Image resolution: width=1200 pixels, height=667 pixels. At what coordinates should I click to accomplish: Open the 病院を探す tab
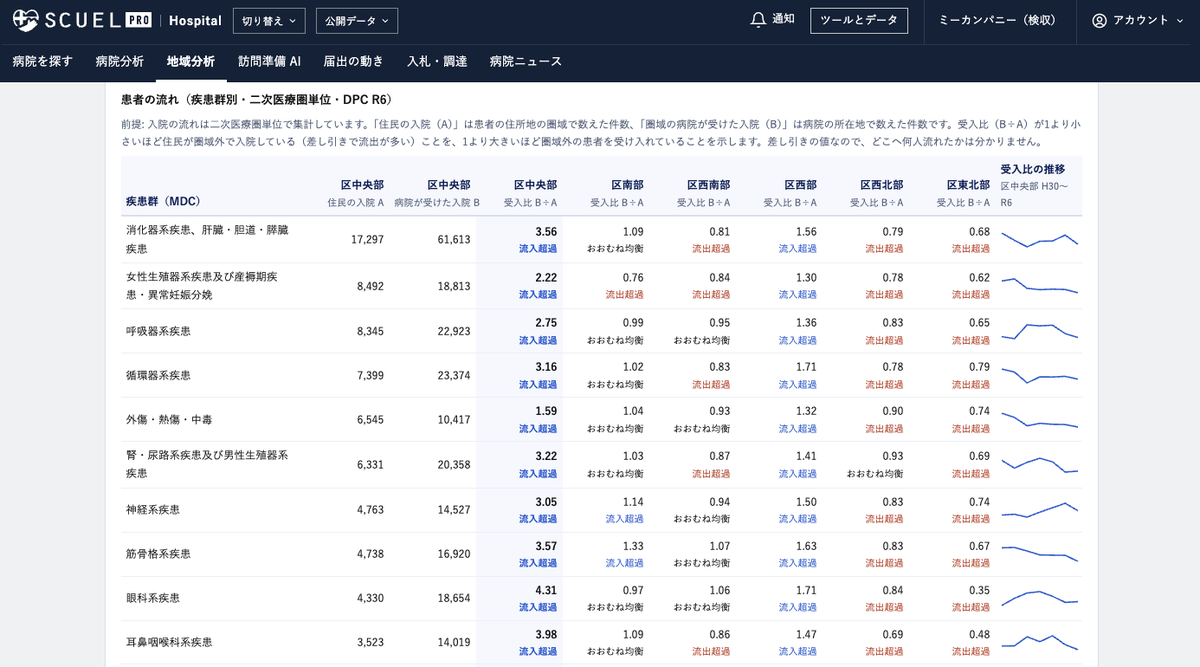(43, 61)
